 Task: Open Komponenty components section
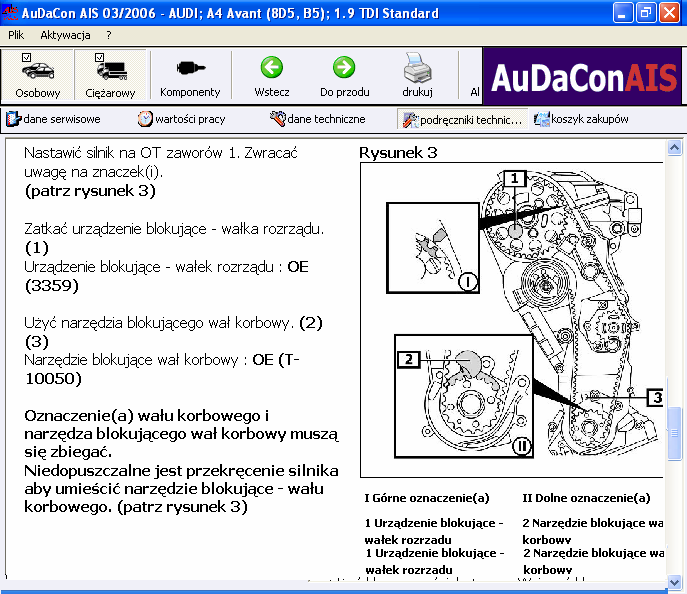[x=190, y=76]
